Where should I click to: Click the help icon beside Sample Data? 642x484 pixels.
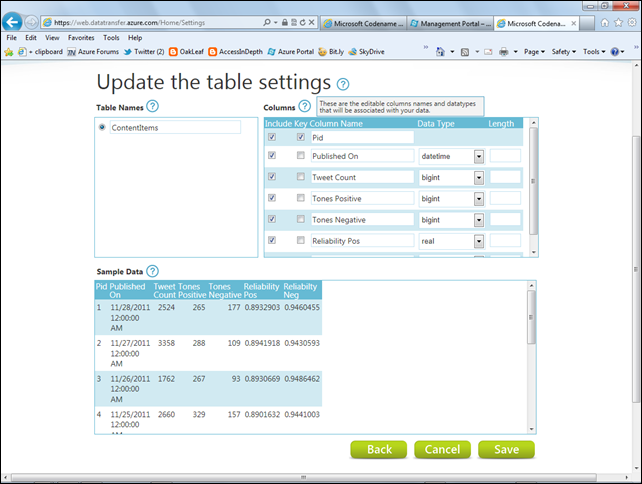(x=152, y=271)
